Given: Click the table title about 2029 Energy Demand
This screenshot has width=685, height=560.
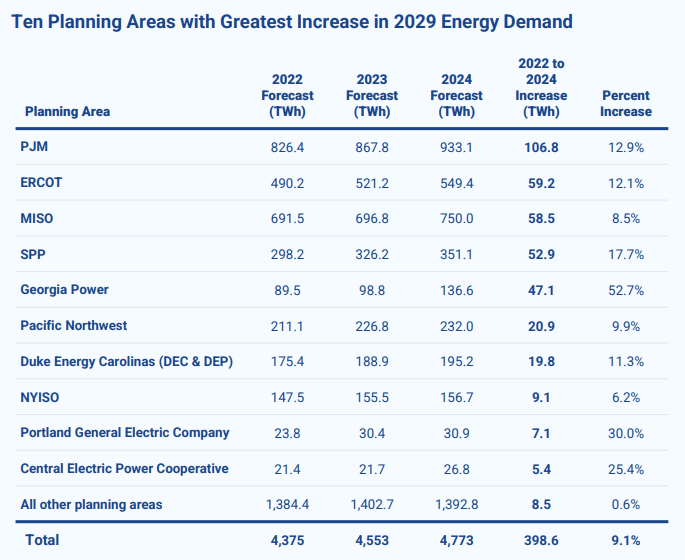Looking at the screenshot, I should 292,22.
